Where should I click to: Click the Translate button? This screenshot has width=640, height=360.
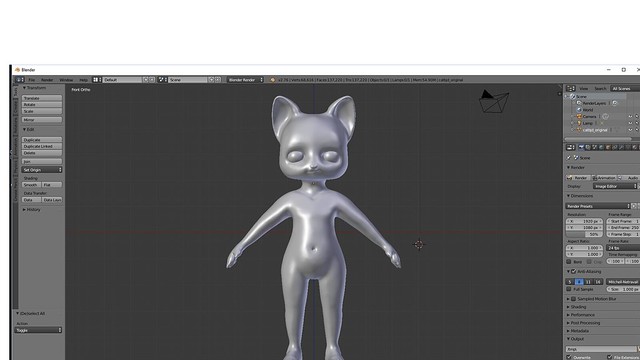tap(42, 98)
